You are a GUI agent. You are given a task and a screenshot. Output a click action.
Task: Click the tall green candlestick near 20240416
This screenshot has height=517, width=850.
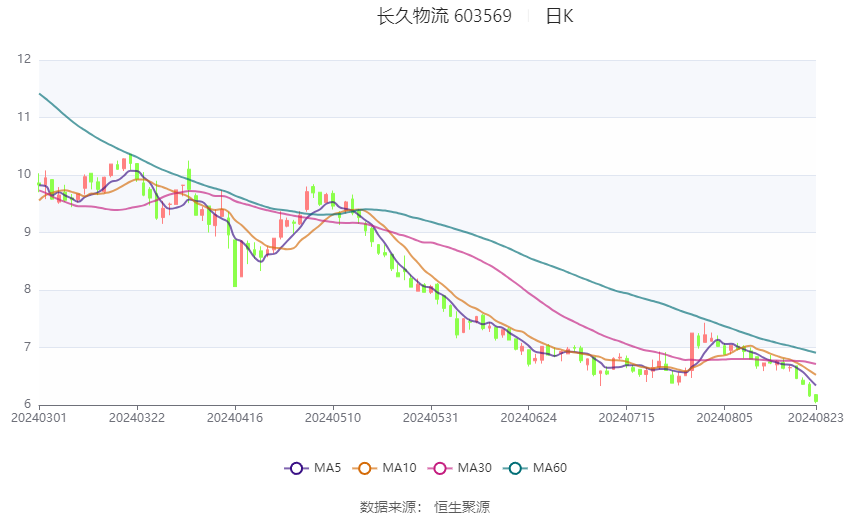click(x=235, y=263)
